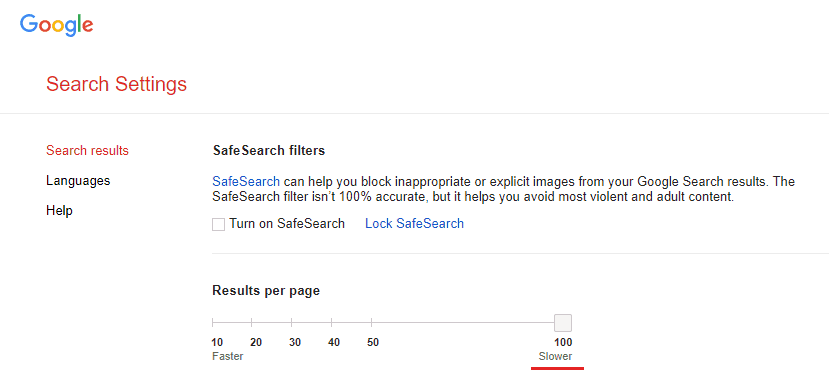Image resolution: width=829 pixels, height=381 pixels.
Task: Click the Turn on SafeSearch label text
Action: [x=287, y=224]
